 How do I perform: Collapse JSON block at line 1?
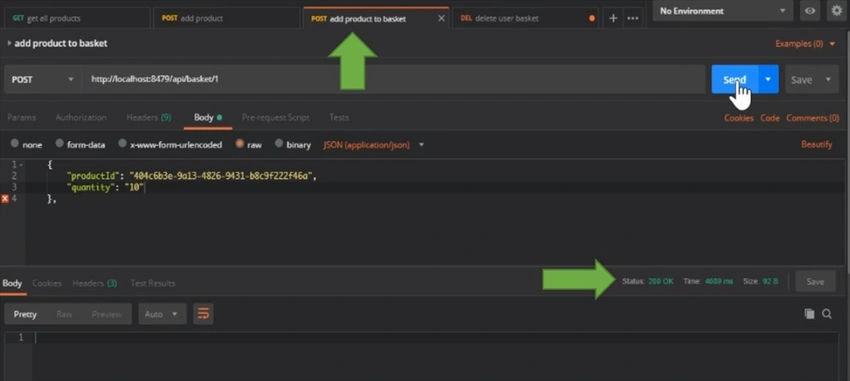point(21,164)
